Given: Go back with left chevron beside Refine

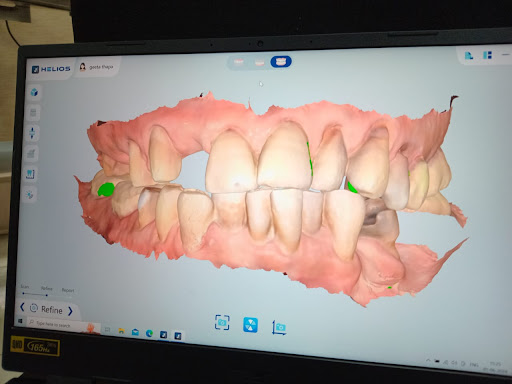Looking at the screenshot, I should [x=22, y=307].
